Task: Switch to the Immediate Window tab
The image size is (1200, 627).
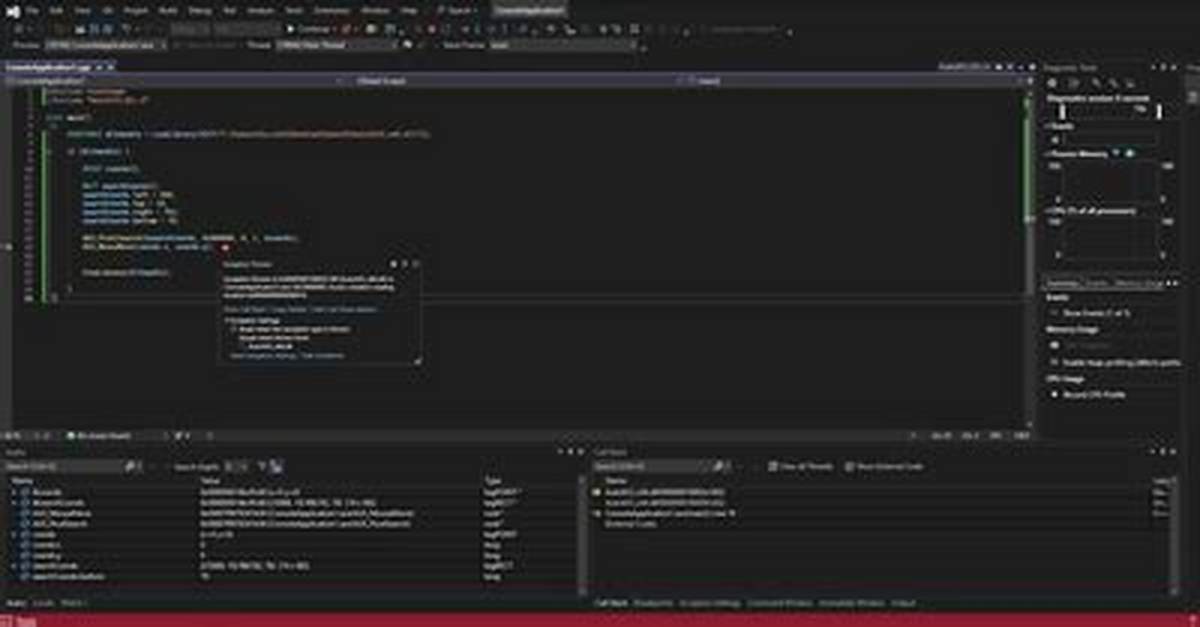Action: pos(852,603)
